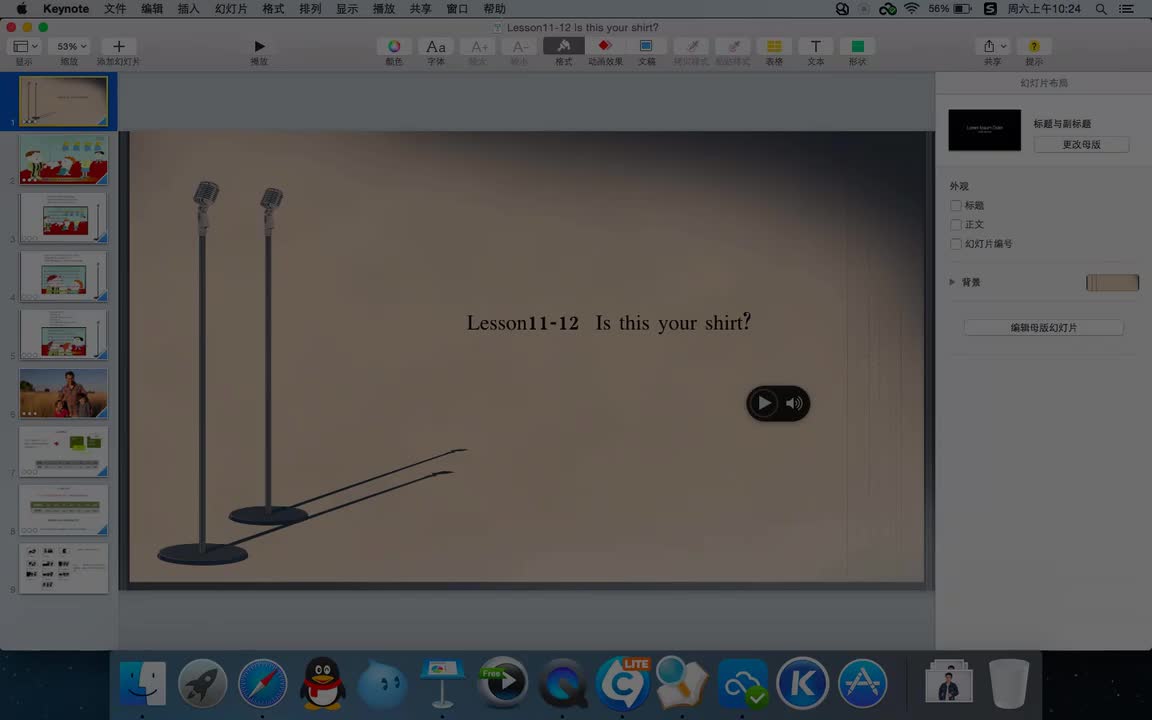Start slideshow with the toolbar play button
The height and width of the screenshot is (720, 1152).
coord(259,46)
